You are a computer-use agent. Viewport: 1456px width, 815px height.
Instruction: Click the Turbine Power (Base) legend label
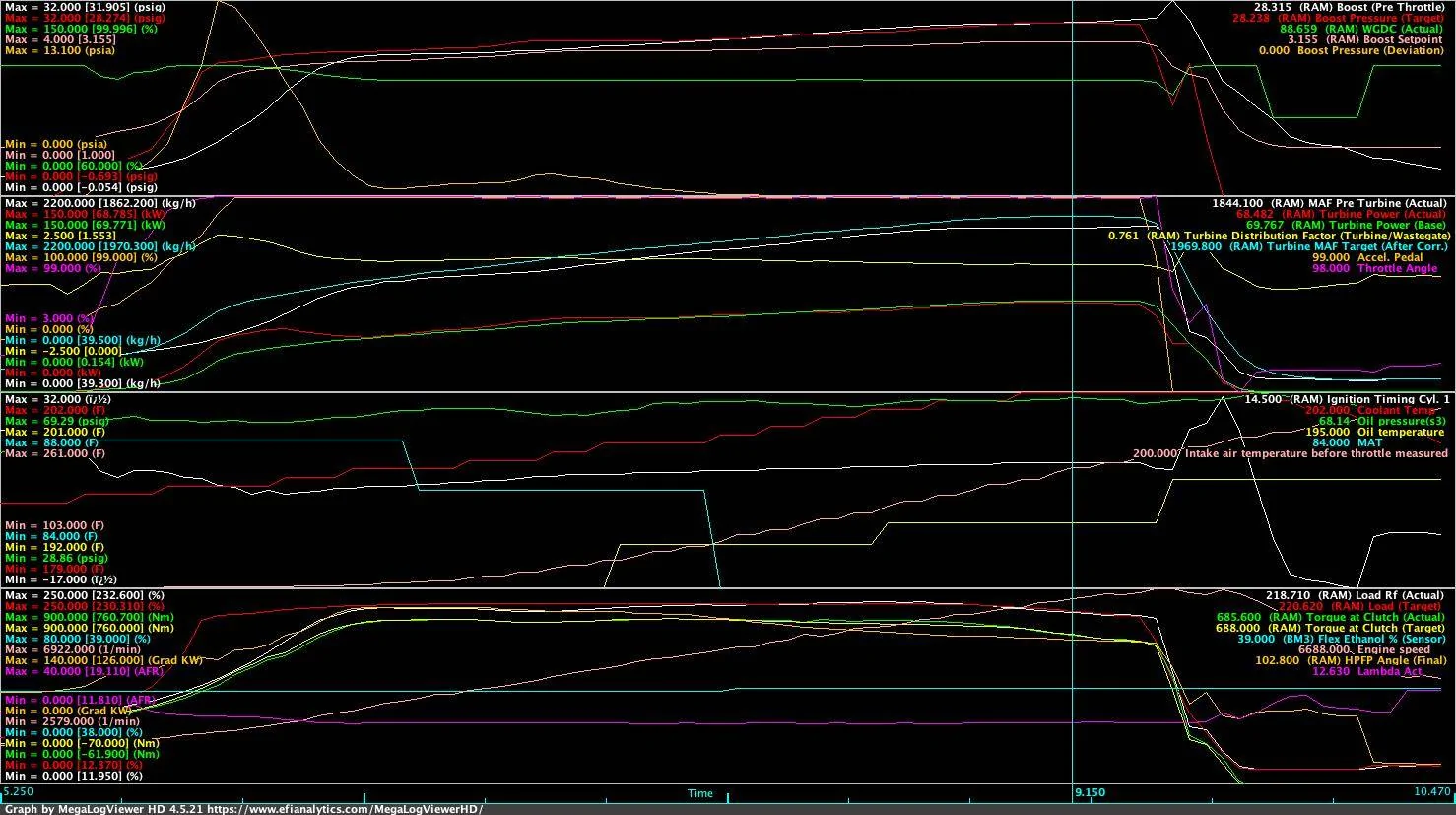click(1345, 224)
